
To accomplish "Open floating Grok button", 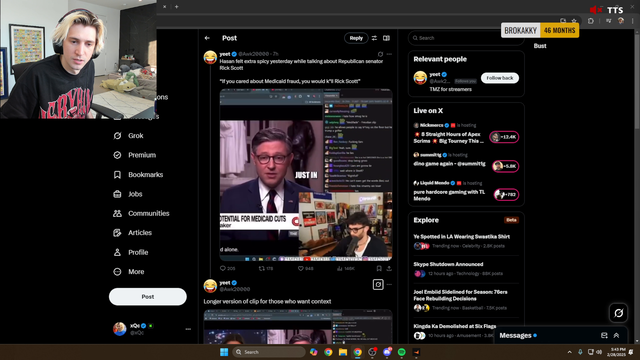I will point(618,313).
